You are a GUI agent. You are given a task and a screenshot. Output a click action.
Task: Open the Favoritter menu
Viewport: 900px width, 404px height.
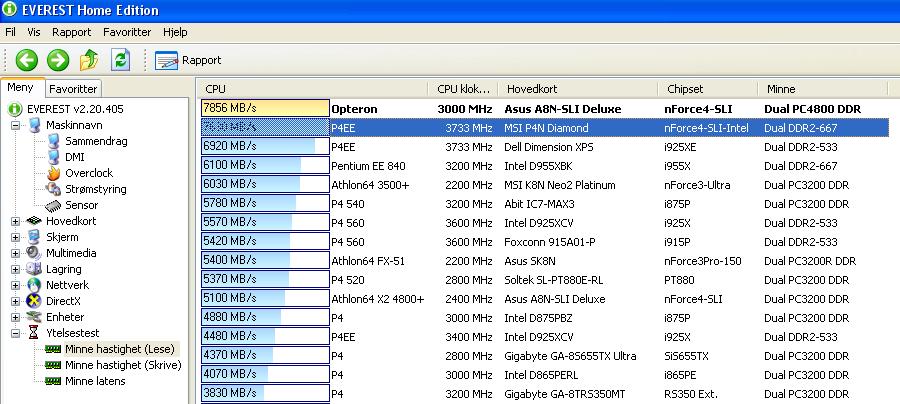pos(127,32)
